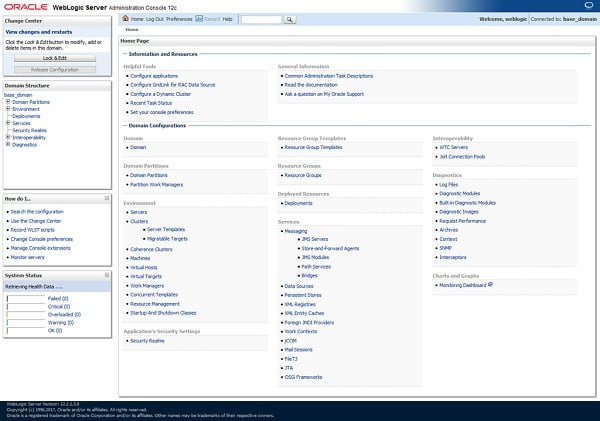600x421 pixels.
Task: Open Read the documentation link
Action: 311,85
